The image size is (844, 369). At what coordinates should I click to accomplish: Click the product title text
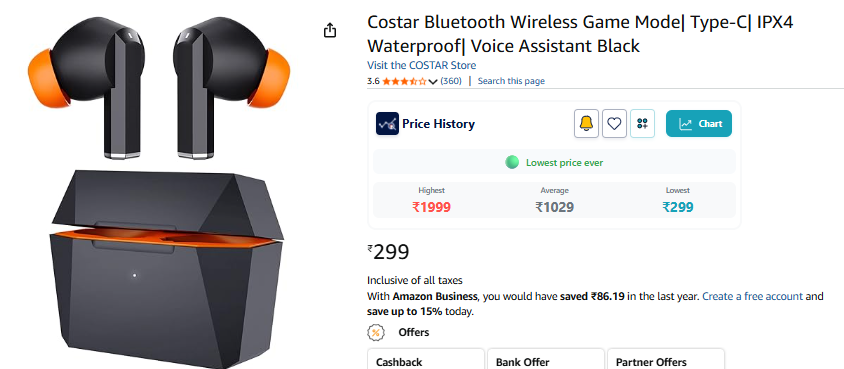pos(580,34)
